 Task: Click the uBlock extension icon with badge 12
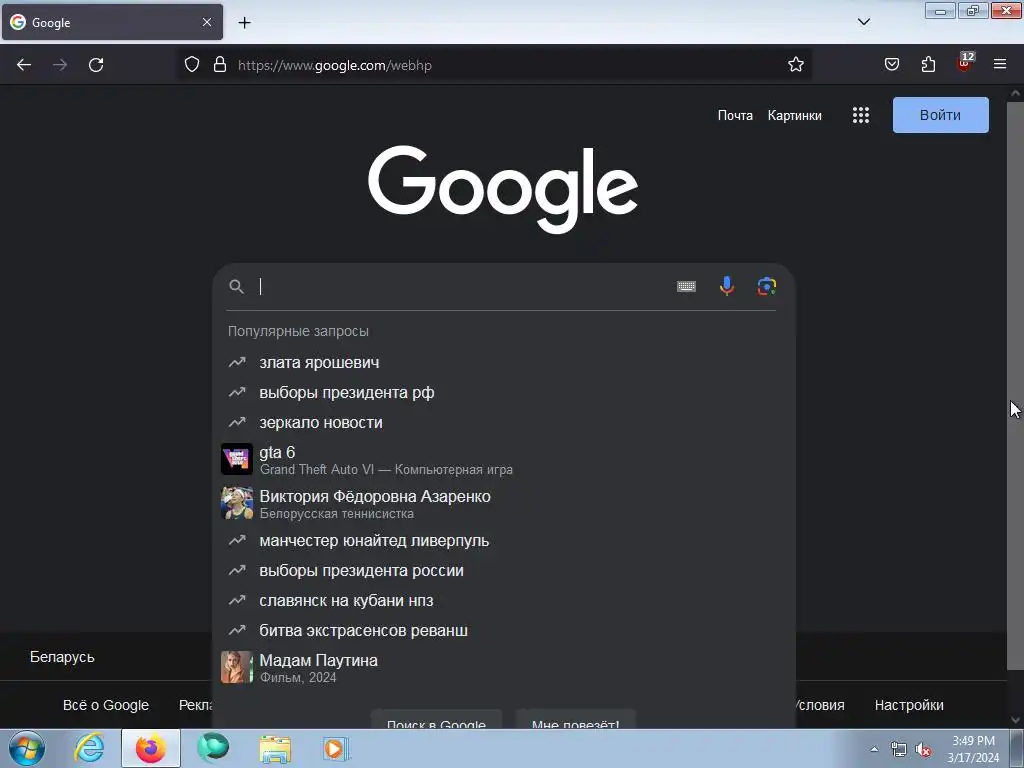coord(965,63)
